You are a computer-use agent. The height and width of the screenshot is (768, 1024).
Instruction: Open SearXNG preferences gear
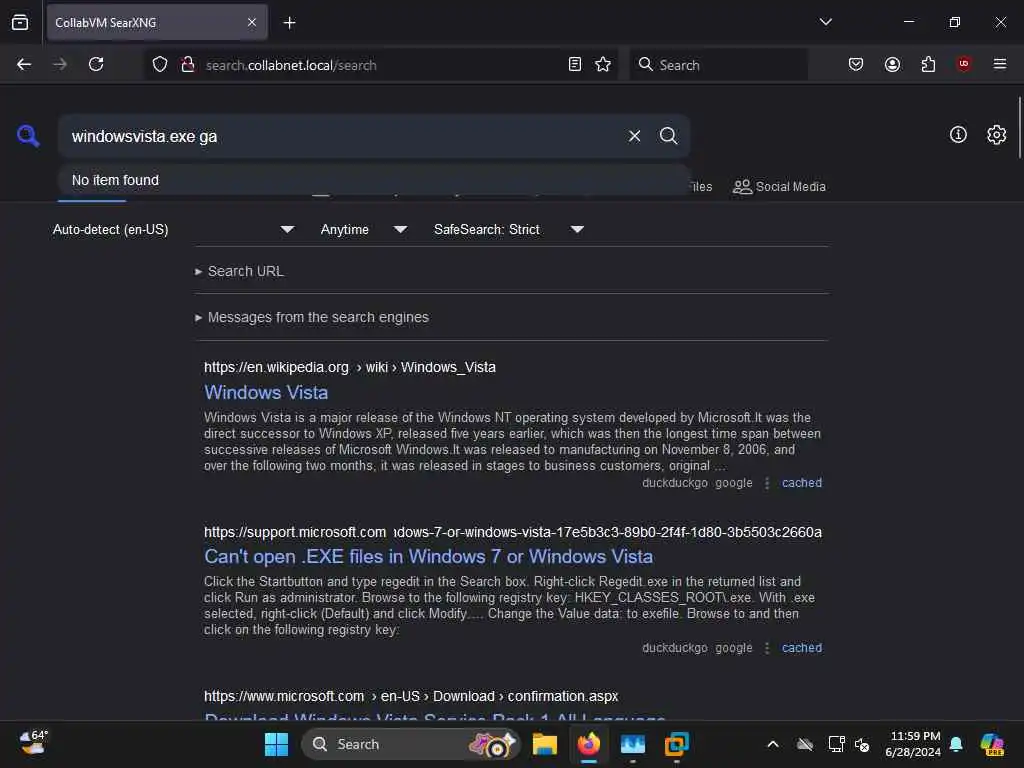coord(996,135)
